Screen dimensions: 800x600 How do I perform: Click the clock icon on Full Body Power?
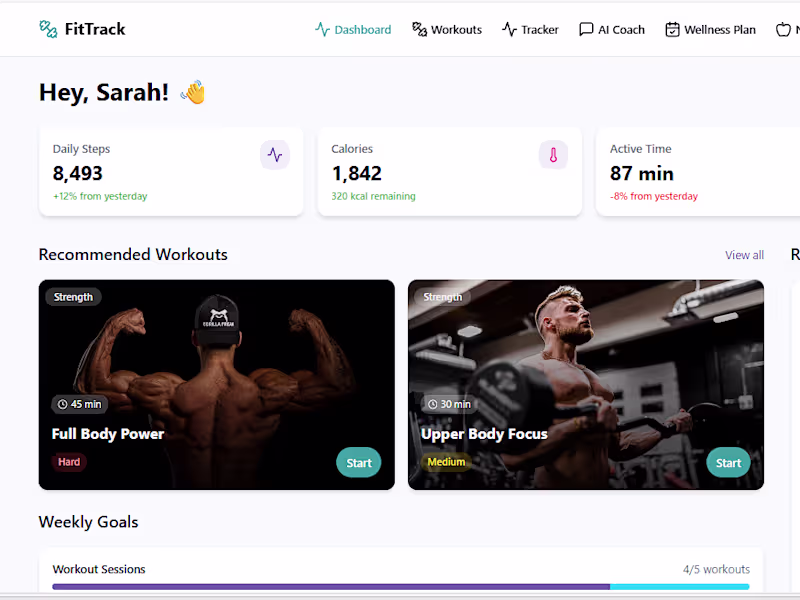[62, 404]
